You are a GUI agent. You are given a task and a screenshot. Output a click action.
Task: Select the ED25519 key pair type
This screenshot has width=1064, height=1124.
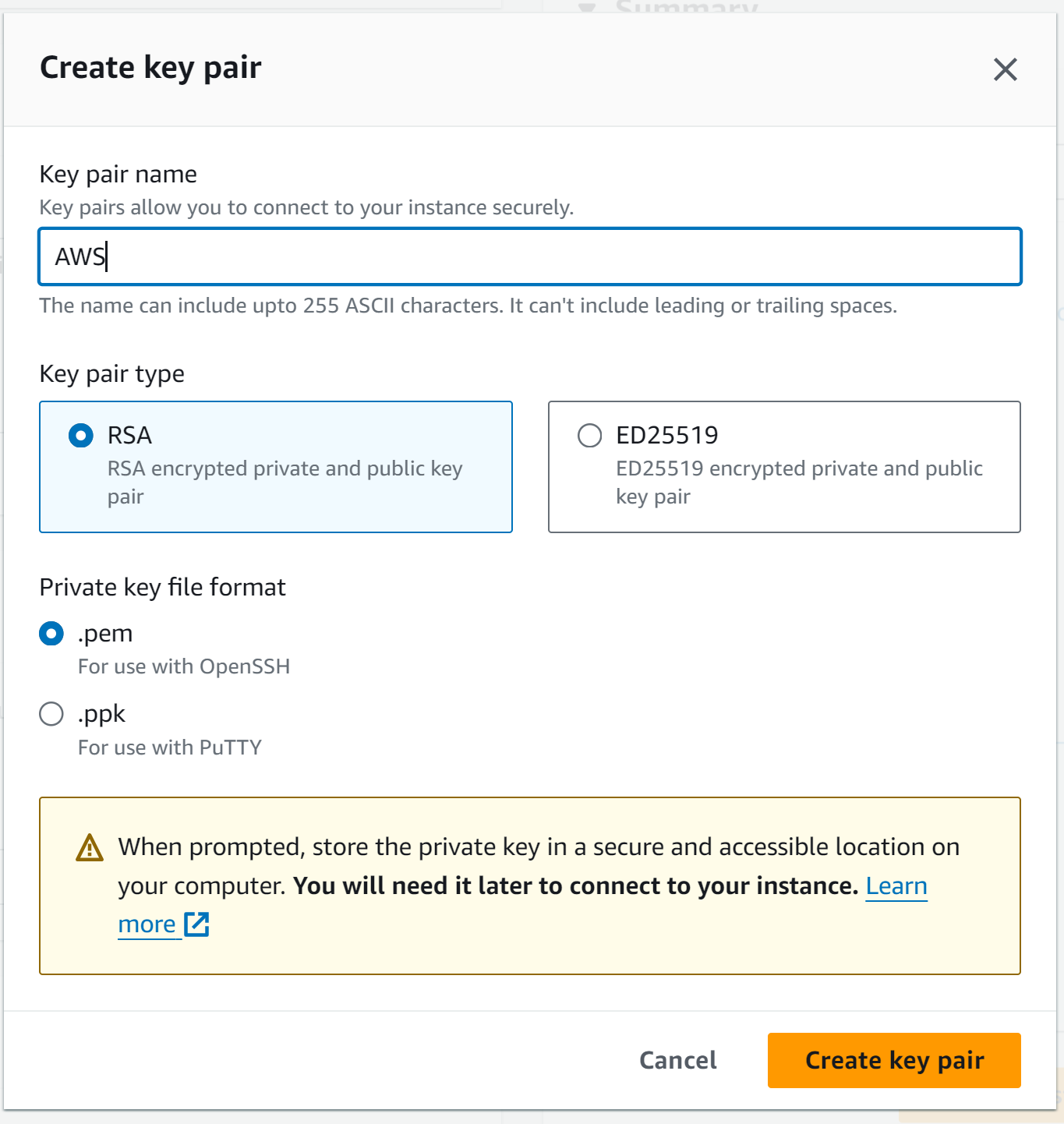coord(589,436)
